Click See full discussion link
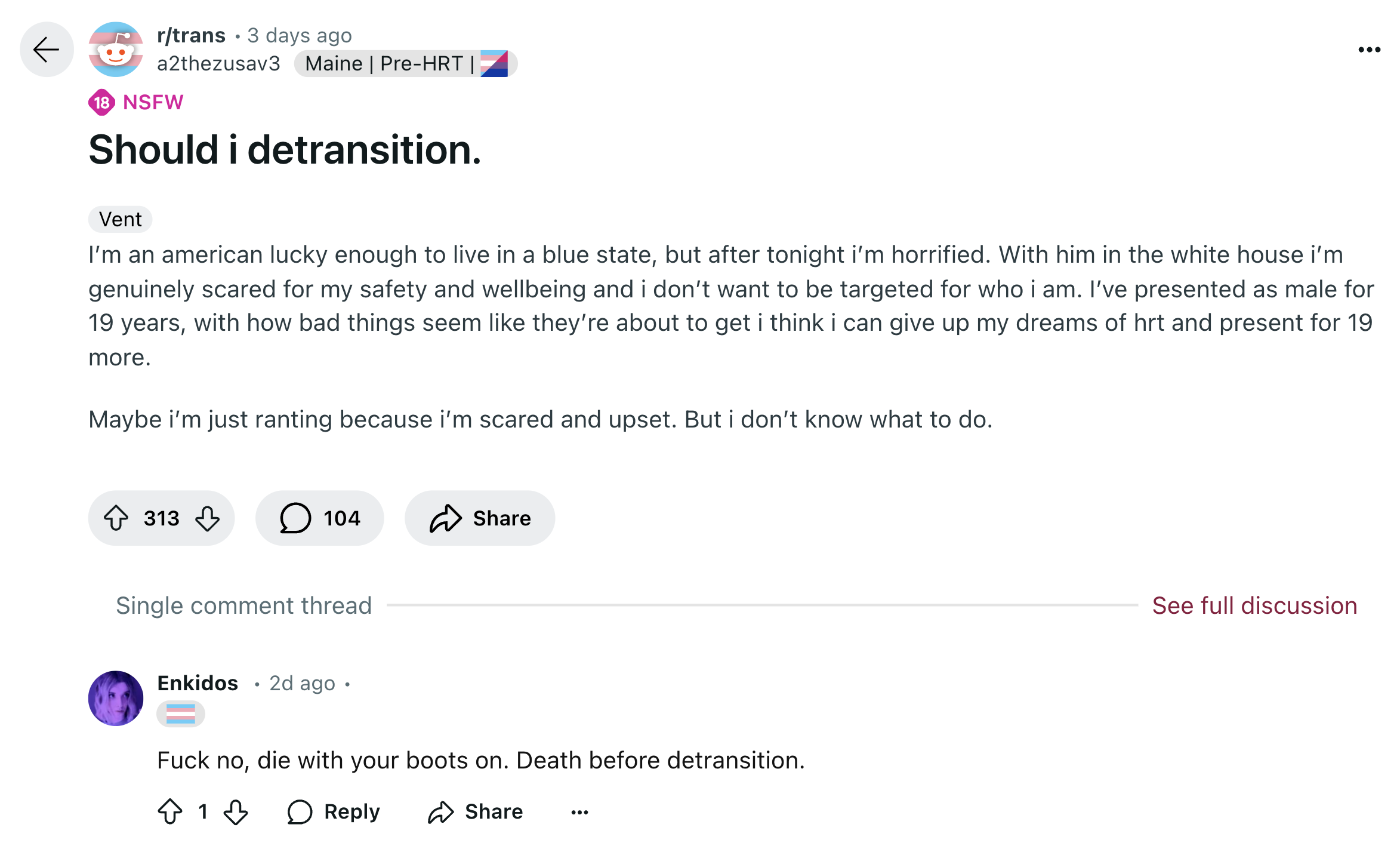This screenshot has height=861, width=1400. tap(1254, 605)
